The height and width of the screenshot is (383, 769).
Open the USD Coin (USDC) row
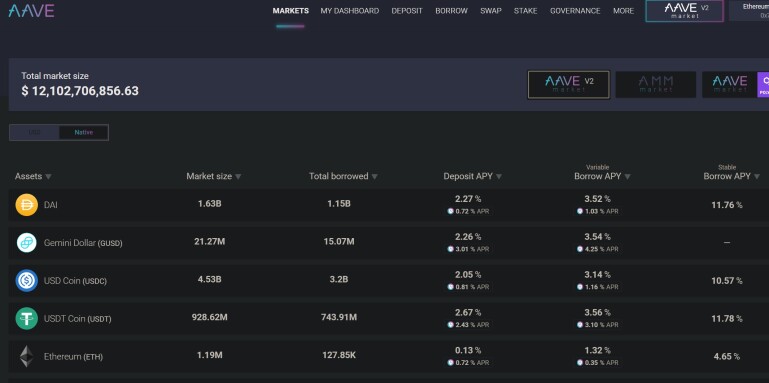tap(388, 281)
